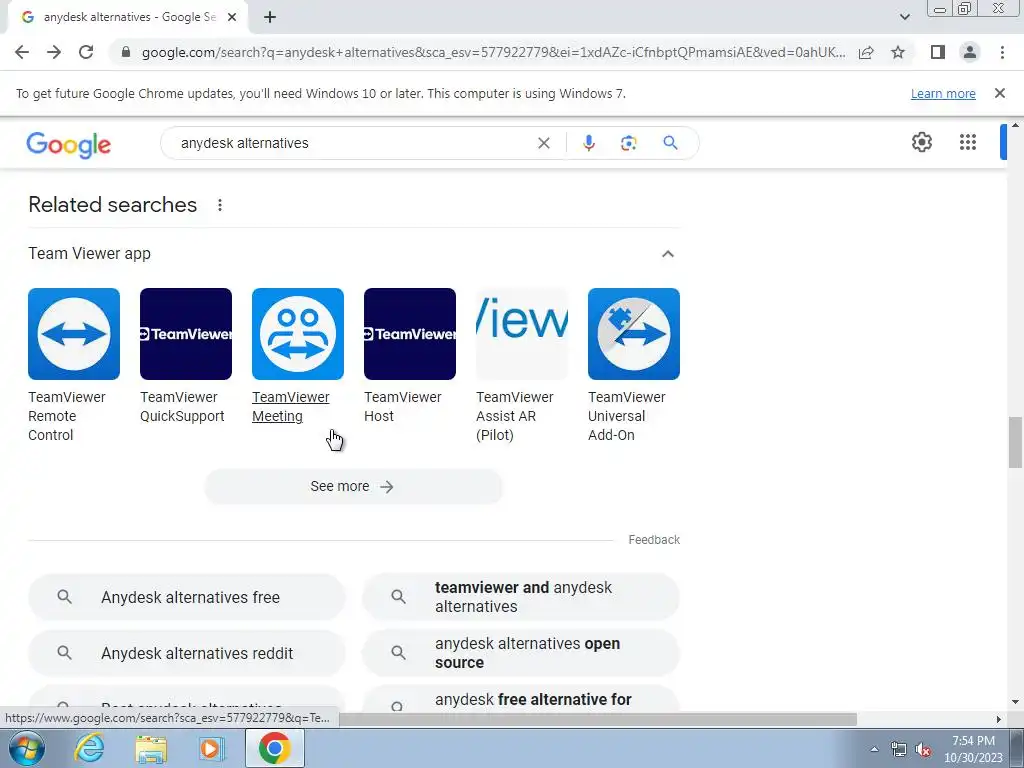
Task: Open Chrome side panel
Action: tap(938, 52)
